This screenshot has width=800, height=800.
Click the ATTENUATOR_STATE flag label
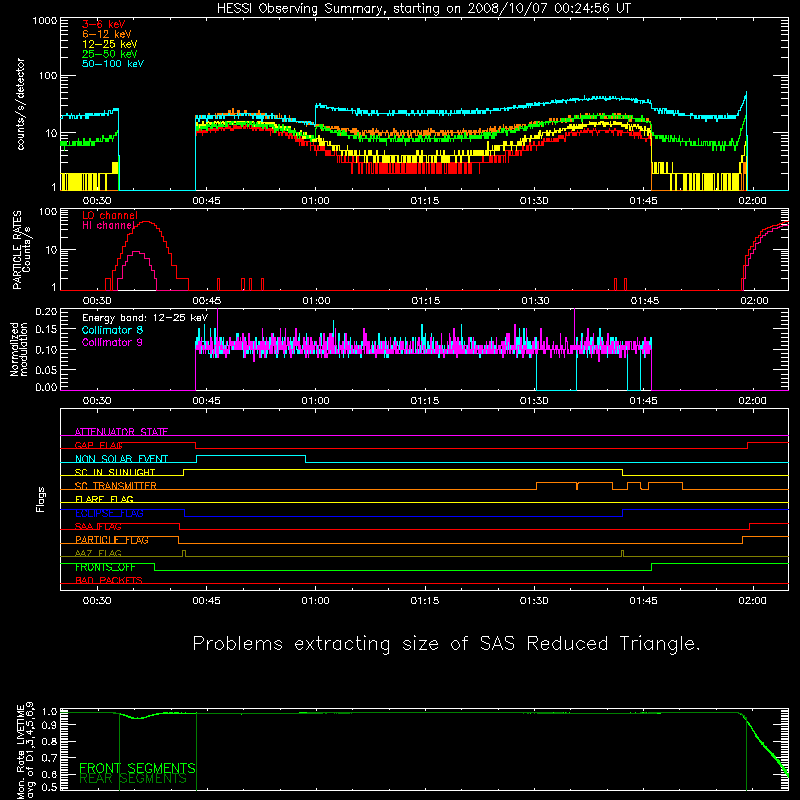121,432
